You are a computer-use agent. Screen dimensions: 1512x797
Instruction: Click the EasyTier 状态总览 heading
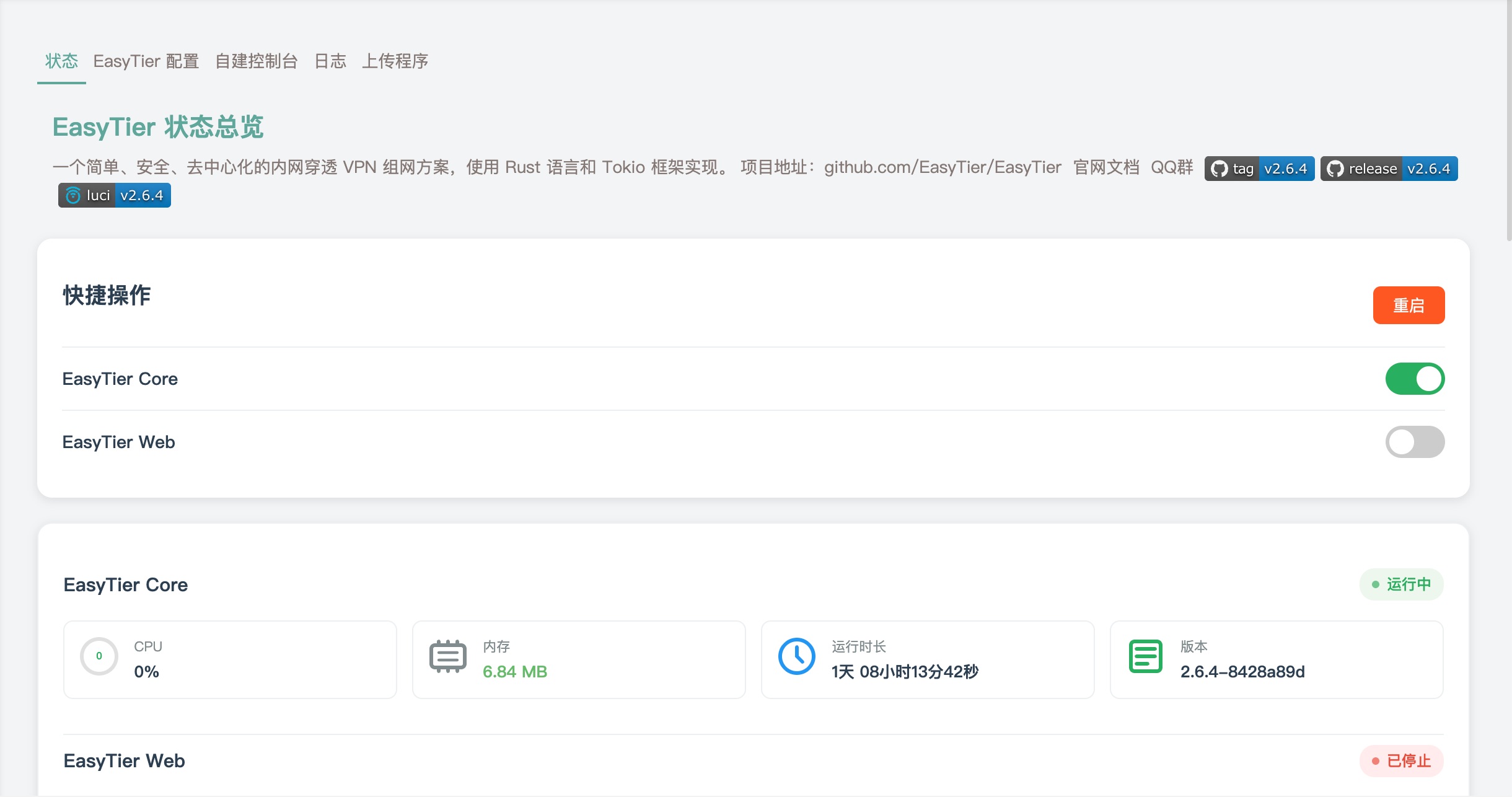158,127
